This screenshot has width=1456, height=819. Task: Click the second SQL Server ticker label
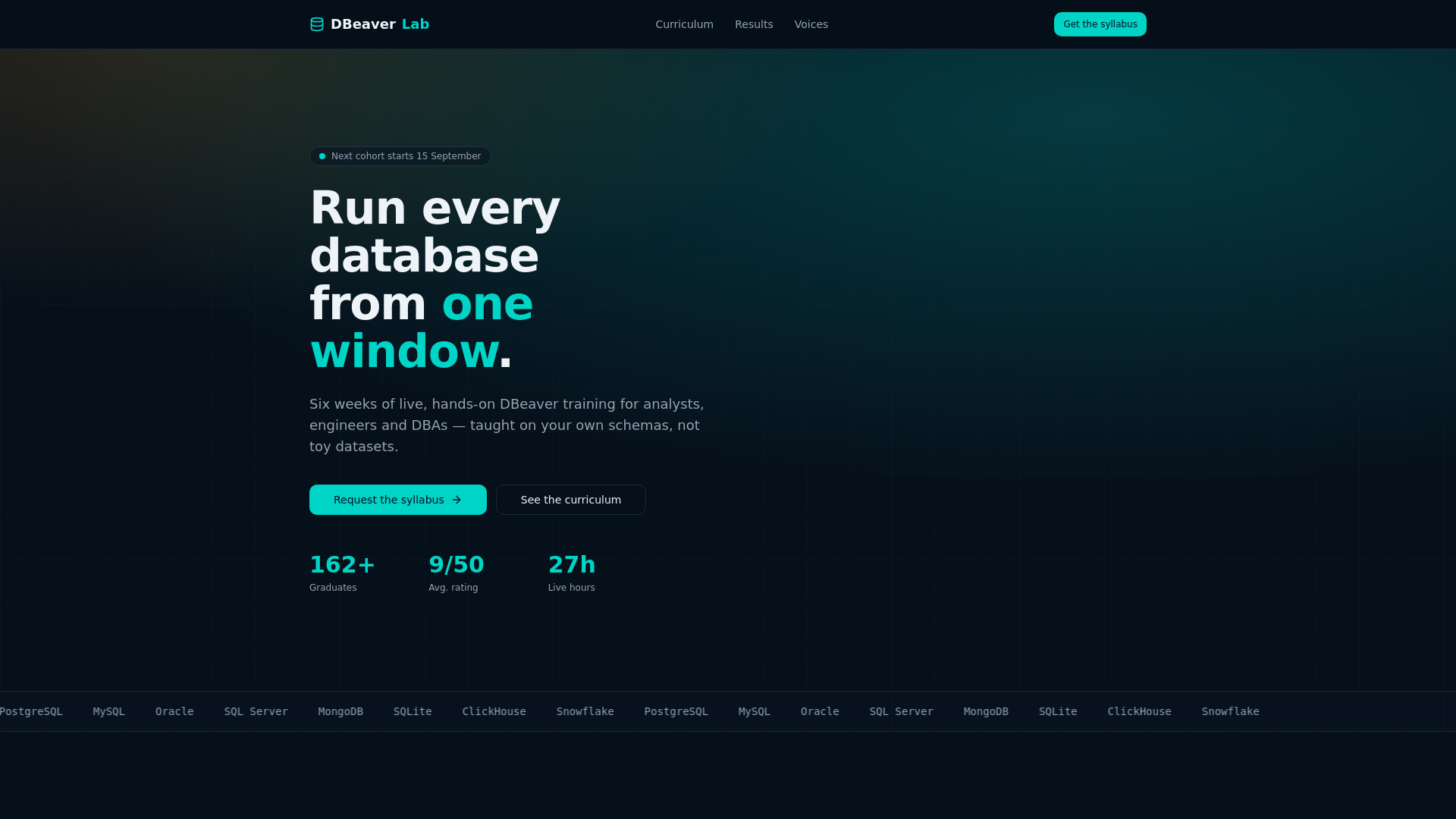[902, 711]
